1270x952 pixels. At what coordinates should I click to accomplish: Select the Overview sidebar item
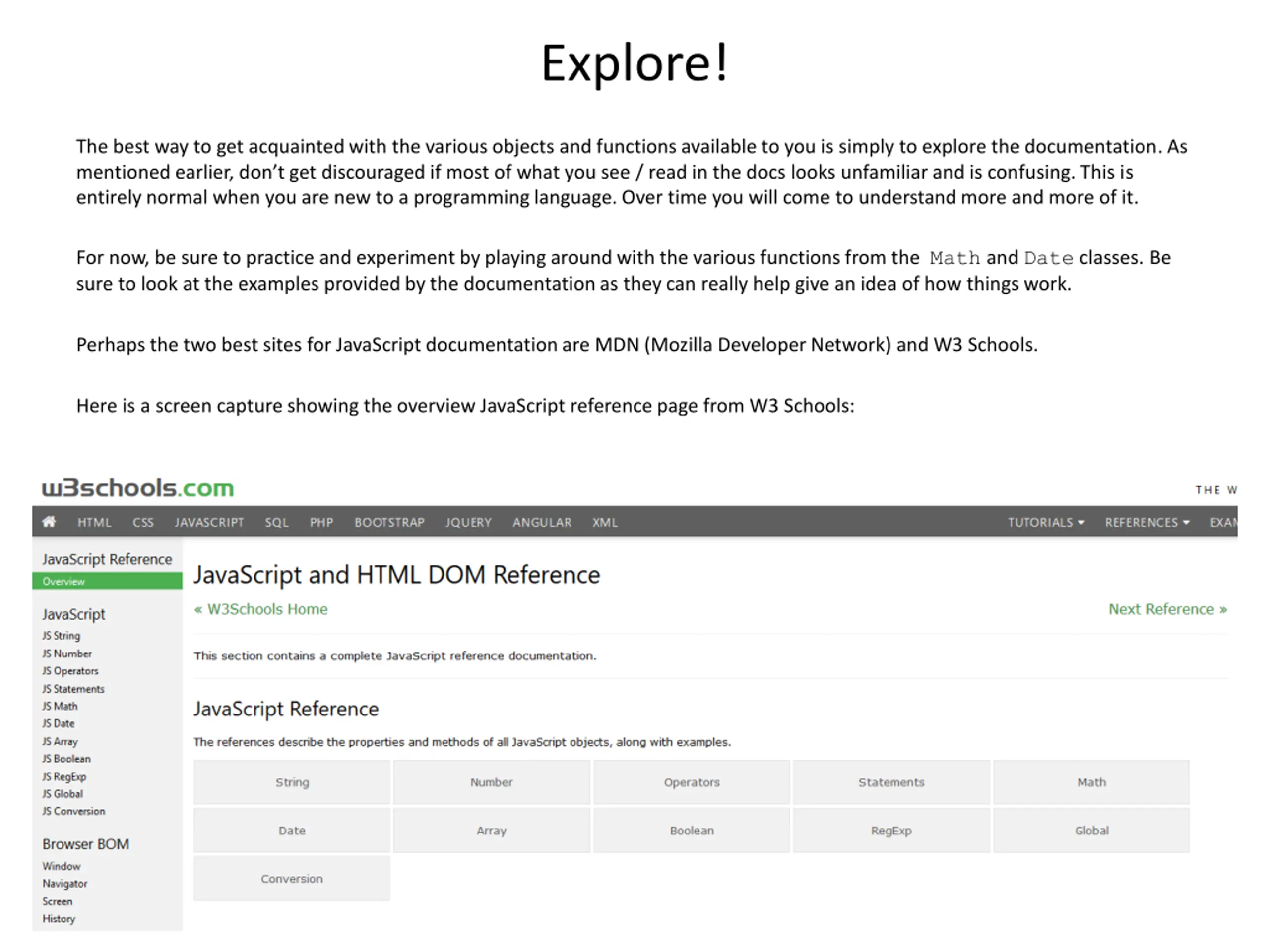(x=107, y=581)
